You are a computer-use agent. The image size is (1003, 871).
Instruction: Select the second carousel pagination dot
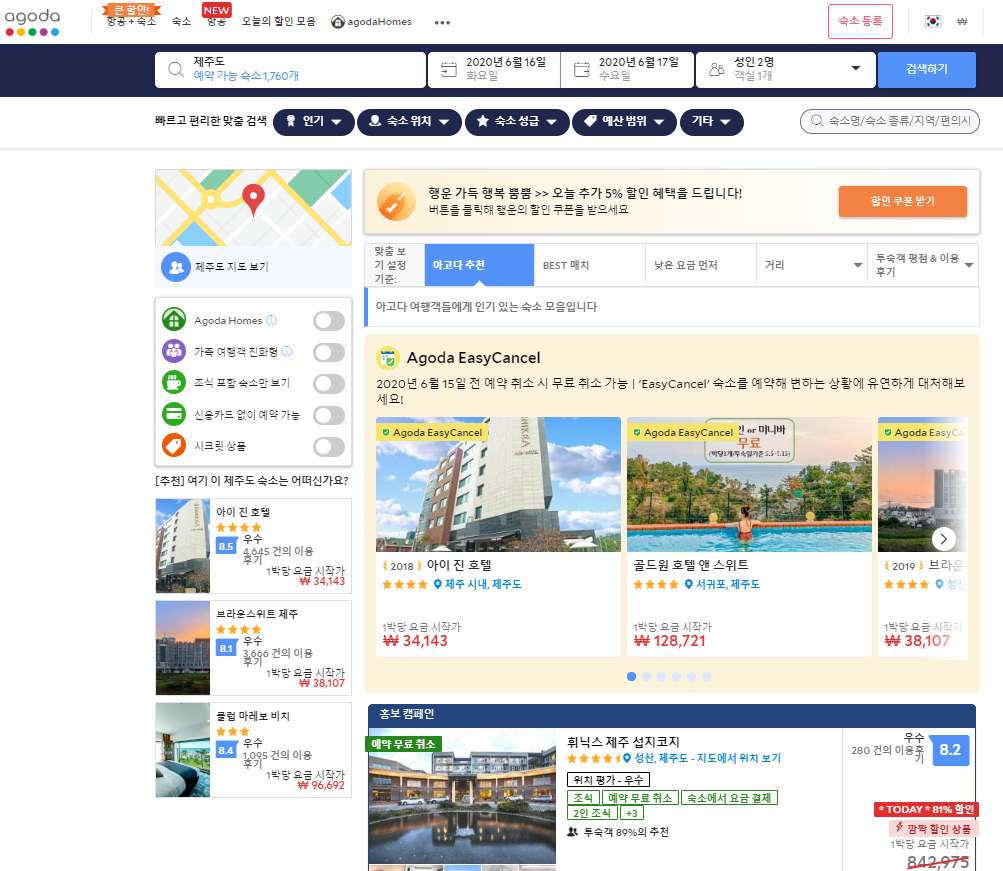click(x=647, y=676)
